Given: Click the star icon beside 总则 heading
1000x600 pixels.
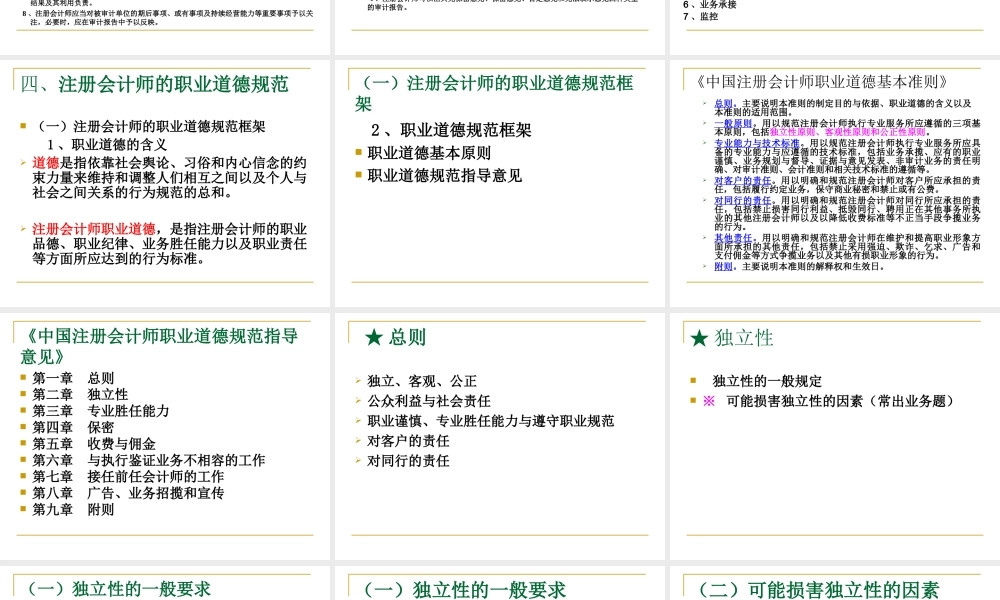Looking at the screenshot, I should (x=374, y=338).
